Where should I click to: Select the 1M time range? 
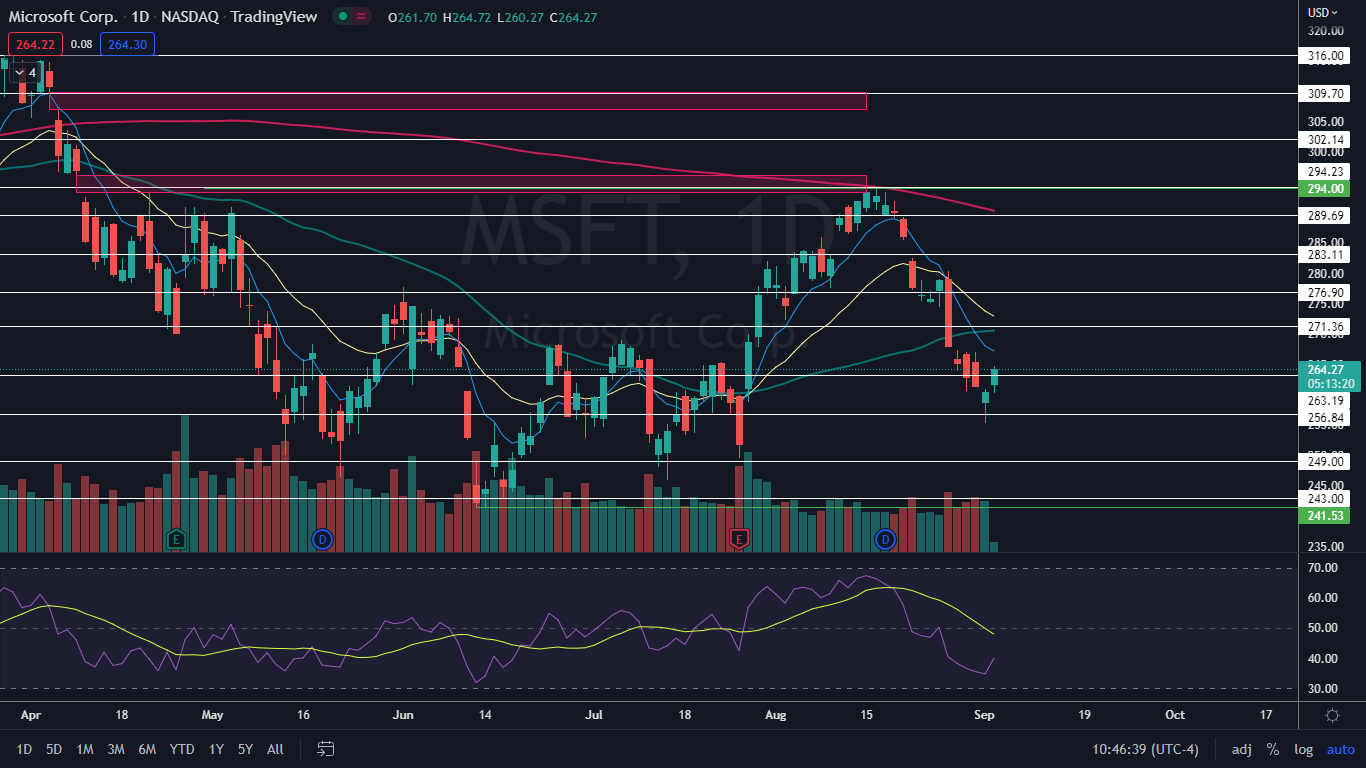click(x=85, y=749)
